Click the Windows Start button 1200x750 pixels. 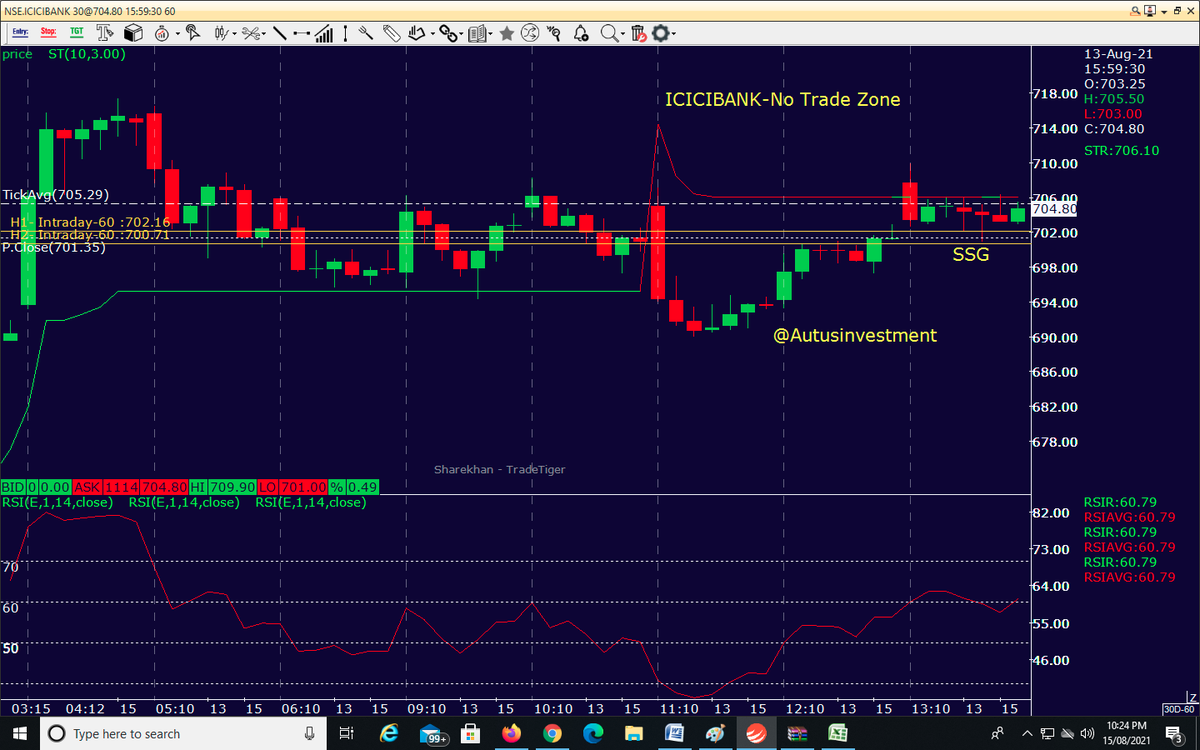click(20, 733)
